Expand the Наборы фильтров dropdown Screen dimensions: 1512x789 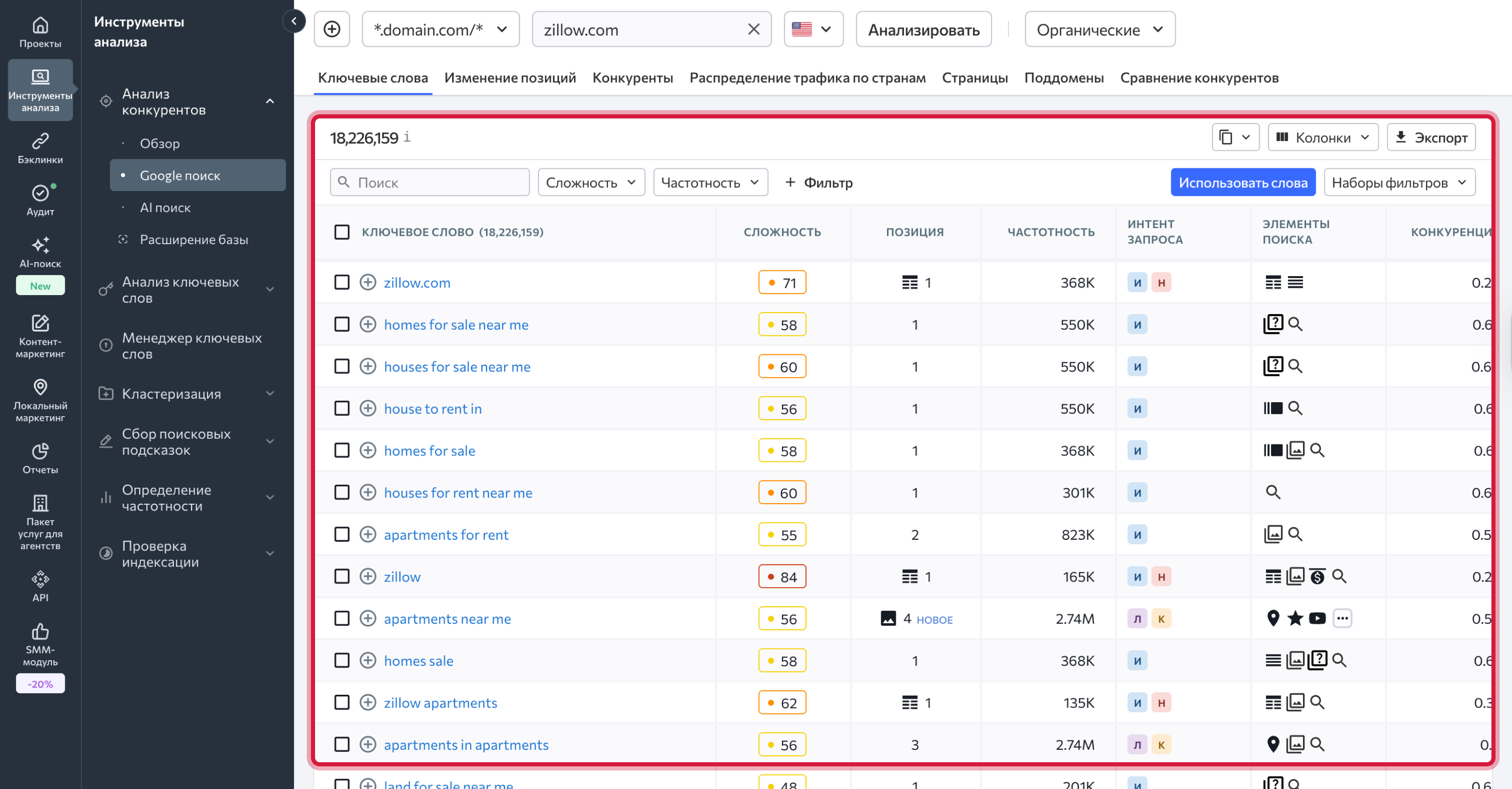1400,182
